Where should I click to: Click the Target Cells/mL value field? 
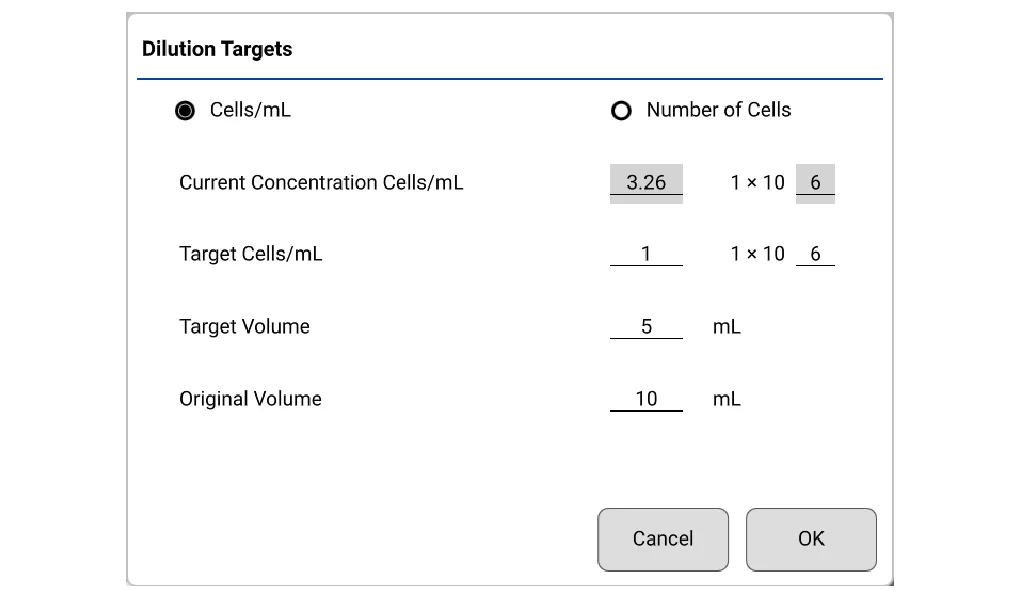click(x=646, y=254)
